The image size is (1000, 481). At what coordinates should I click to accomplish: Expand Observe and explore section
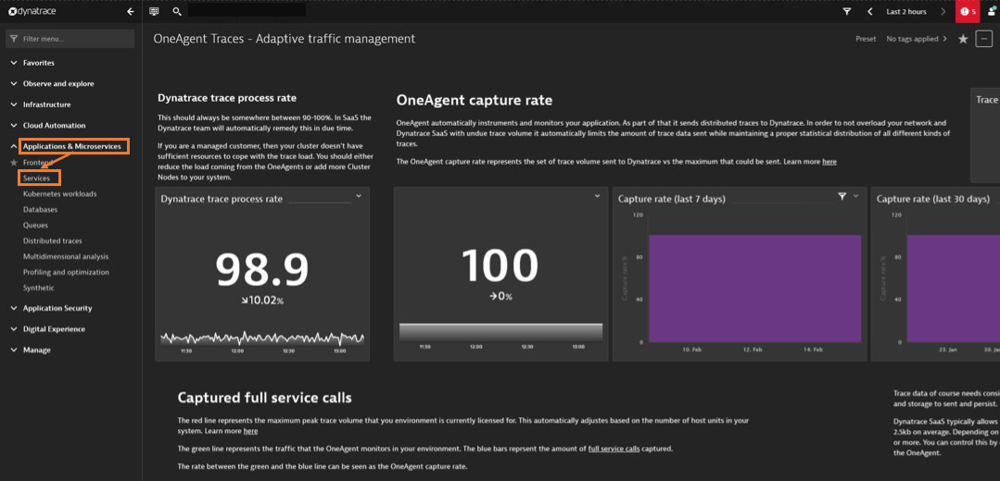[53, 84]
